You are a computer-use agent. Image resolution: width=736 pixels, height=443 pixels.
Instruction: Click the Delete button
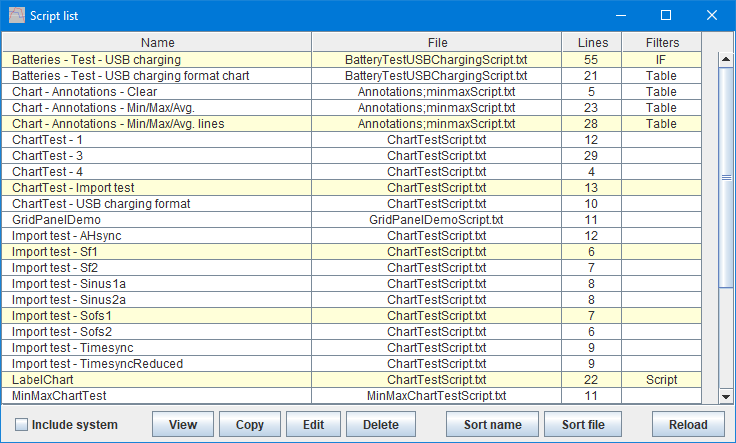(381, 425)
